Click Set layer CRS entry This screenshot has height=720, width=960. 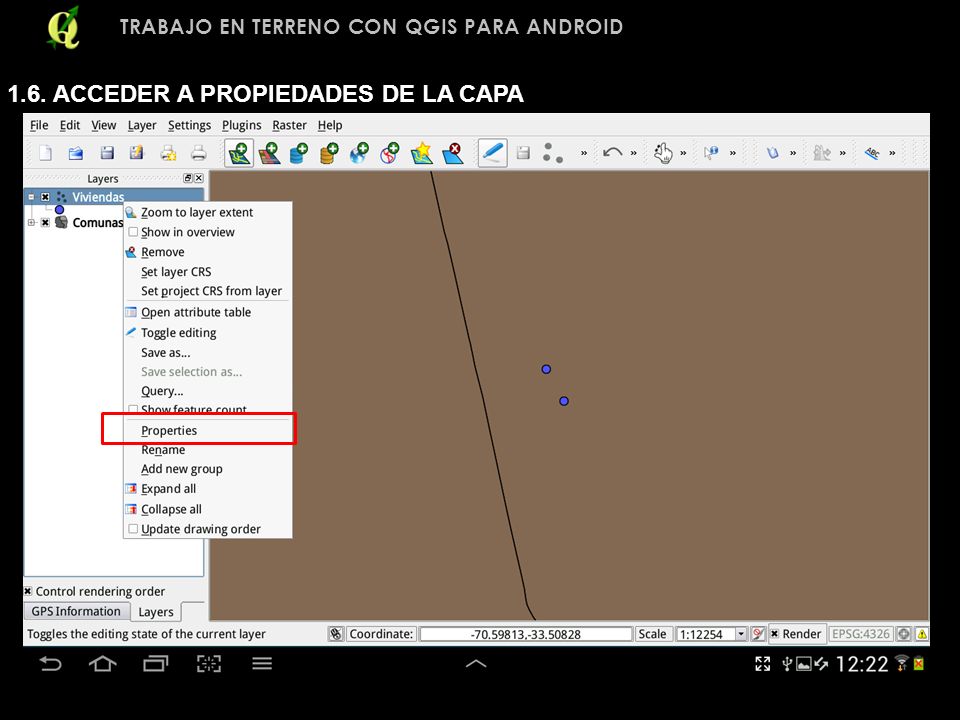click(208, 271)
